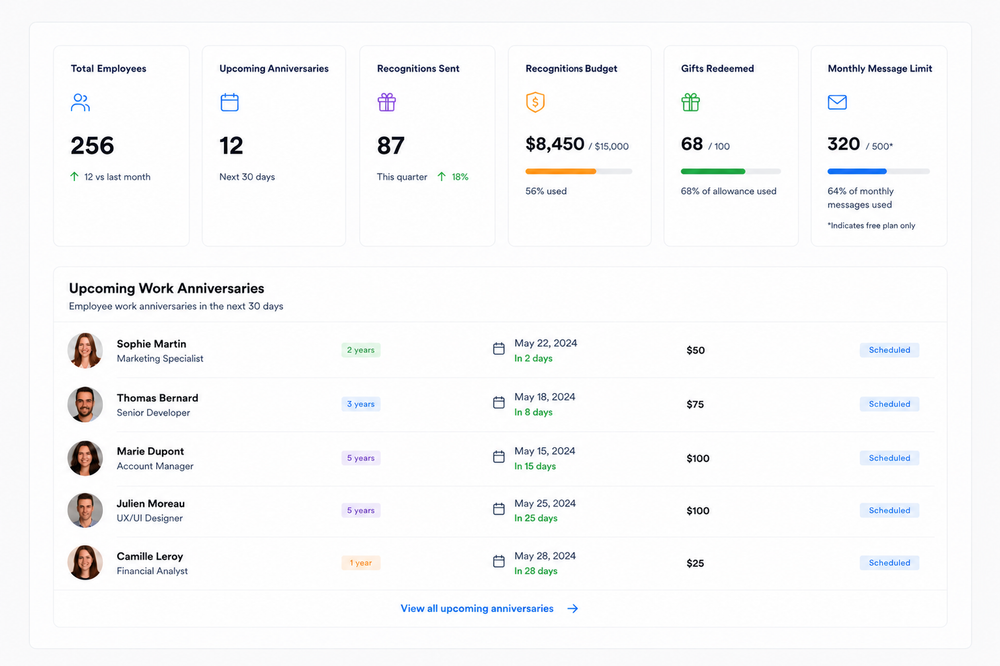Click the Scheduled badge for Sophie Martin
1000x666 pixels.
[x=889, y=350]
